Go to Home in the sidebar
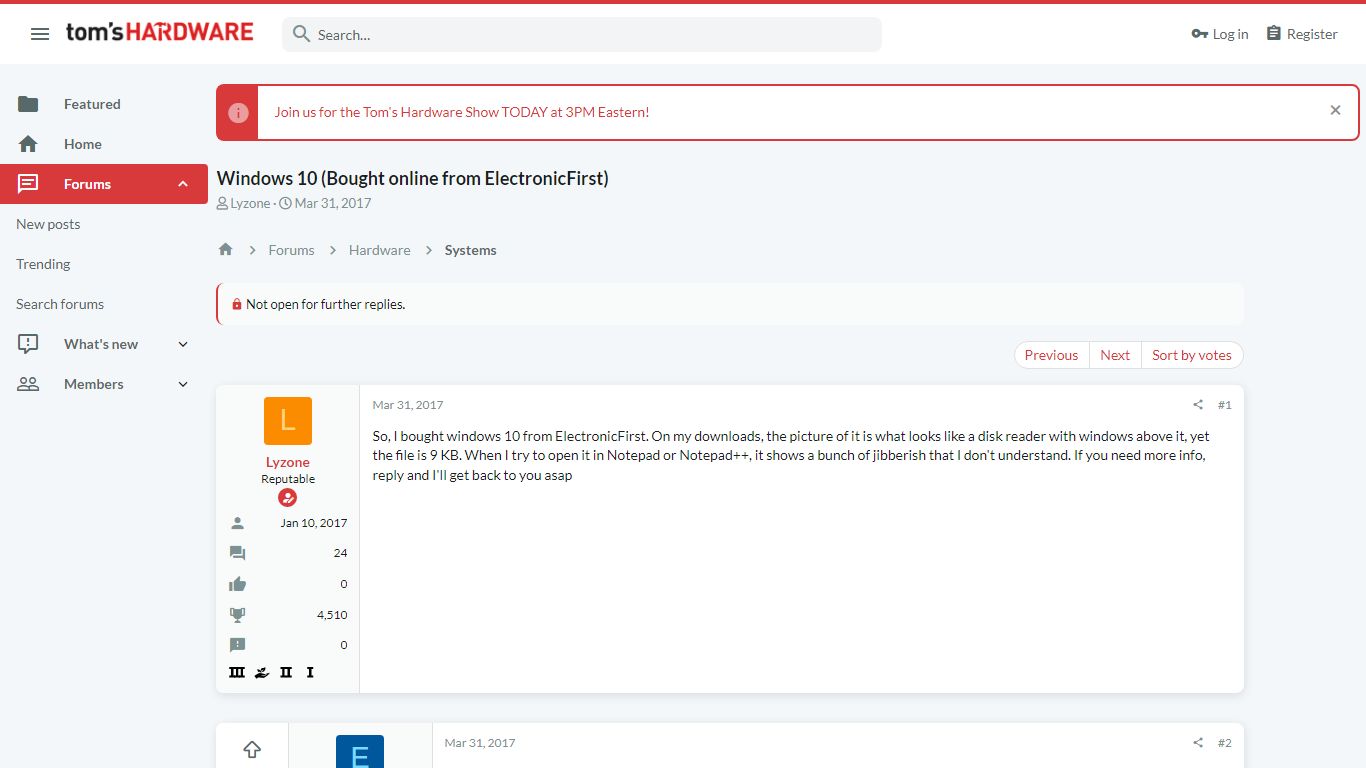1366x768 pixels. tap(83, 144)
